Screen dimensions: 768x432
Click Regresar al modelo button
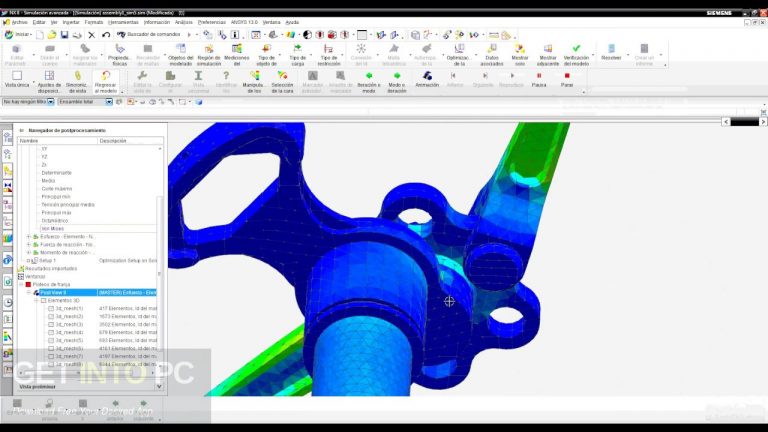(x=106, y=82)
